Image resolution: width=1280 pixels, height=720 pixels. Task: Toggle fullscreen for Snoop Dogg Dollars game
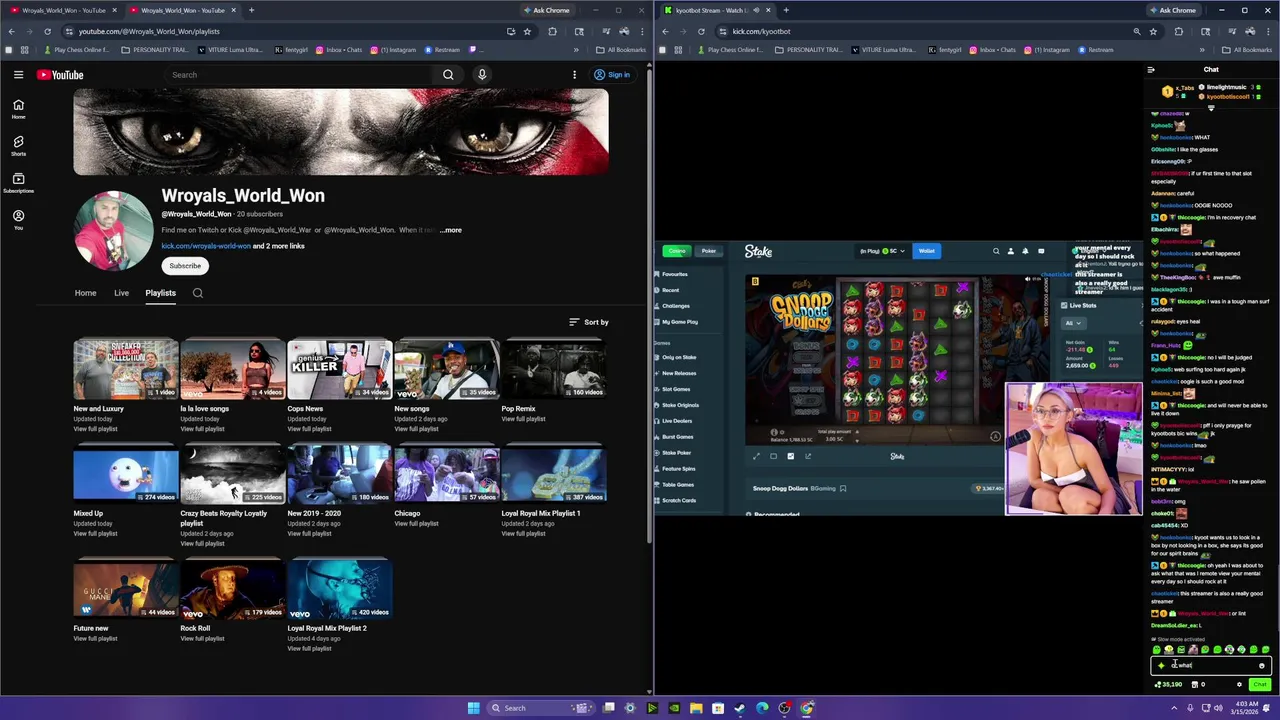756,456
